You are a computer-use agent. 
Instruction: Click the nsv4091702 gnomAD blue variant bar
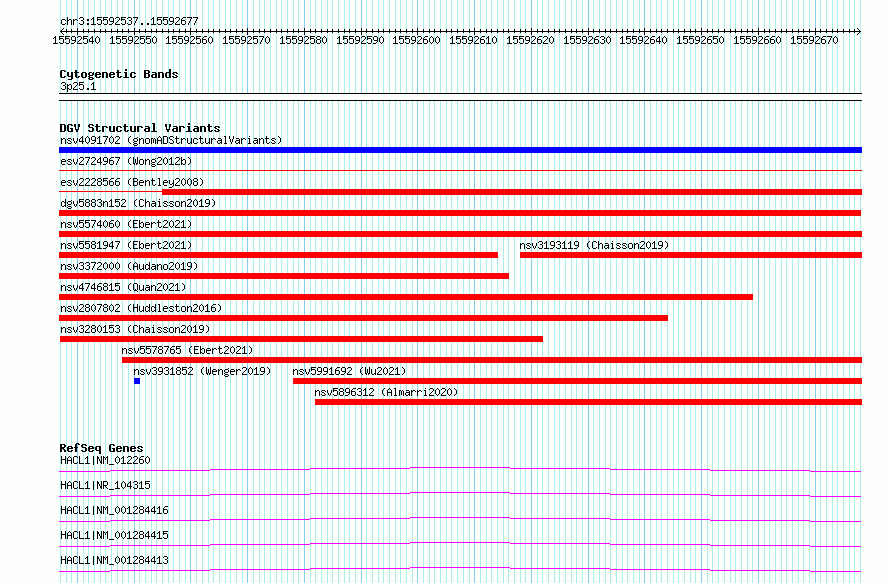[x=460, y=150]
